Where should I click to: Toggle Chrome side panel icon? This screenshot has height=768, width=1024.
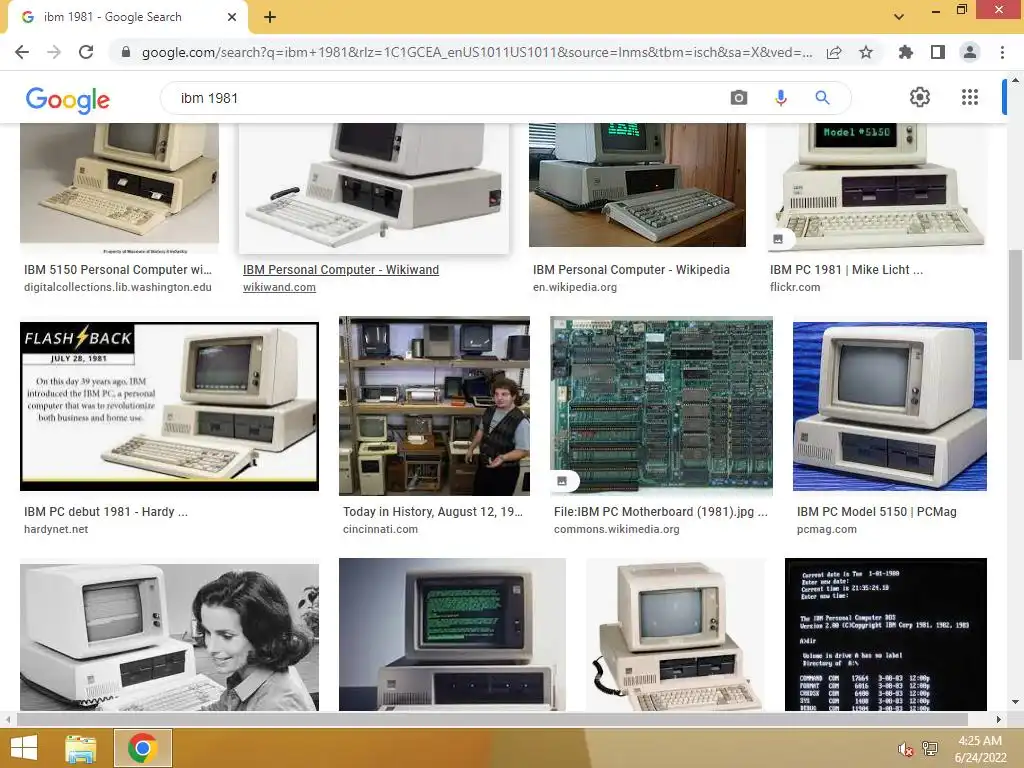pyautogui.click(x=938, y=52)
